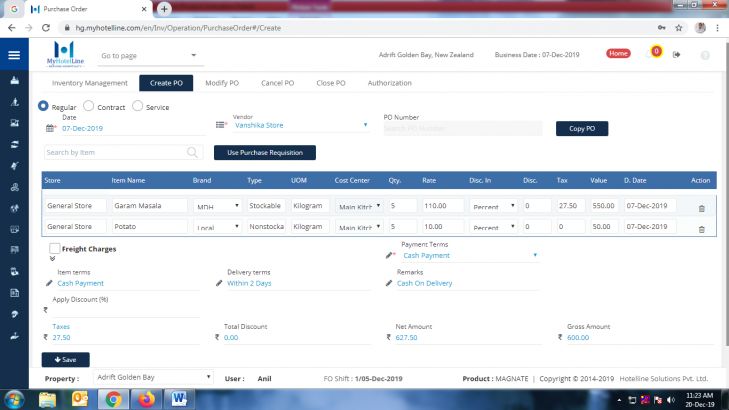Click the logout icon in header
729x410 pixels.
[677, 54]
